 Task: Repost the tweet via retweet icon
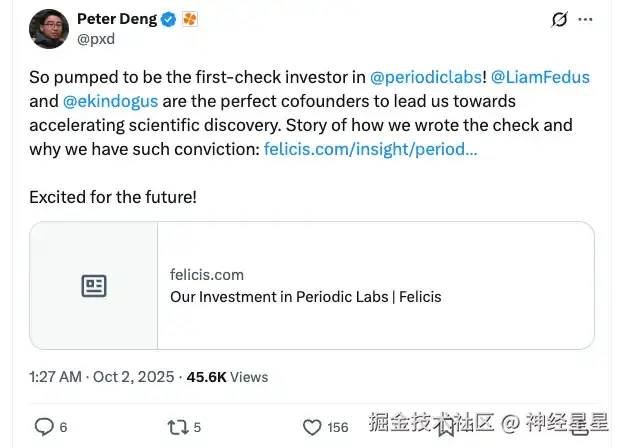pyautogui.click(x=176, y=427)
